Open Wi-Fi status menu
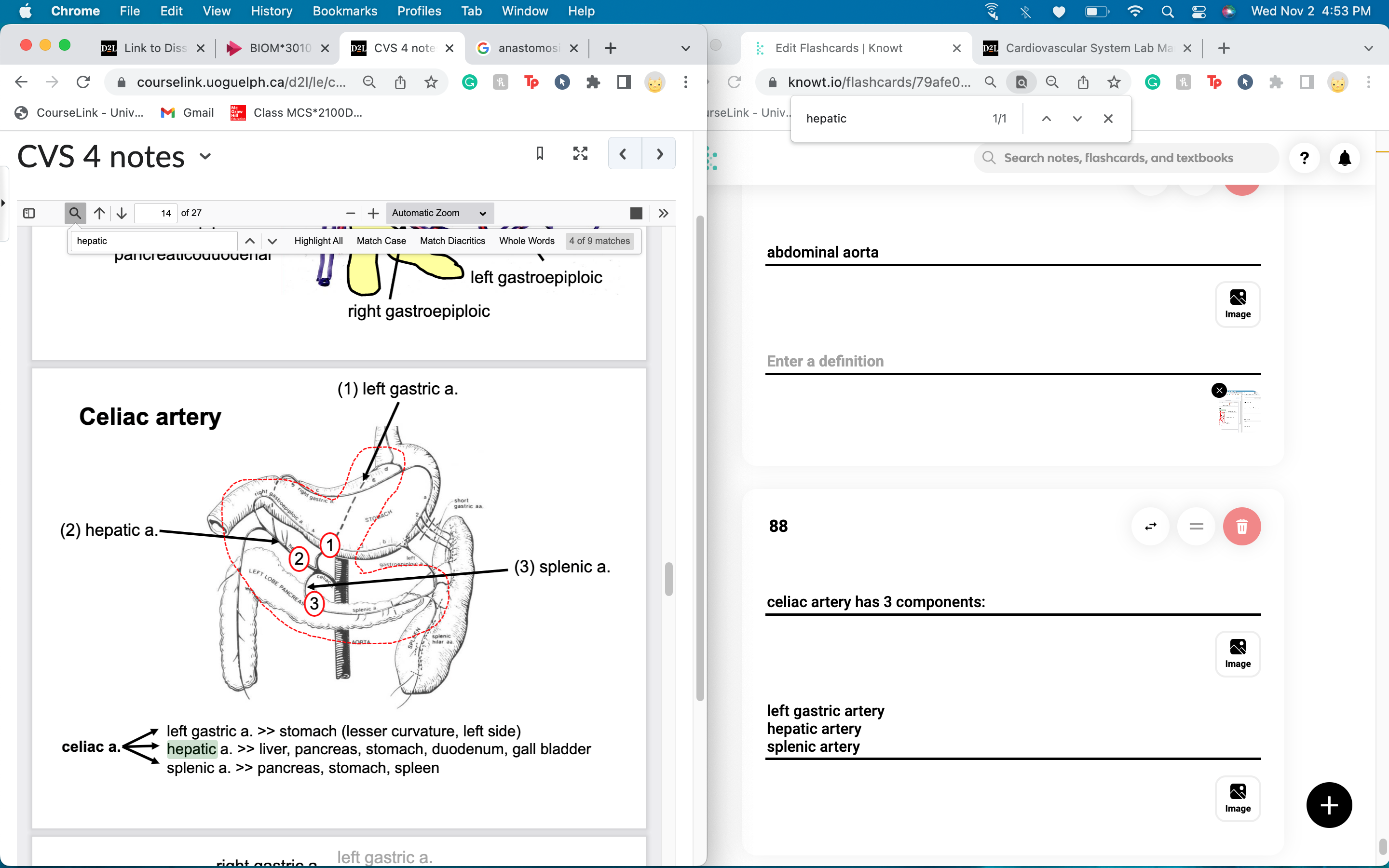This screenshot has width=1389, height=868. (1135, 11)
